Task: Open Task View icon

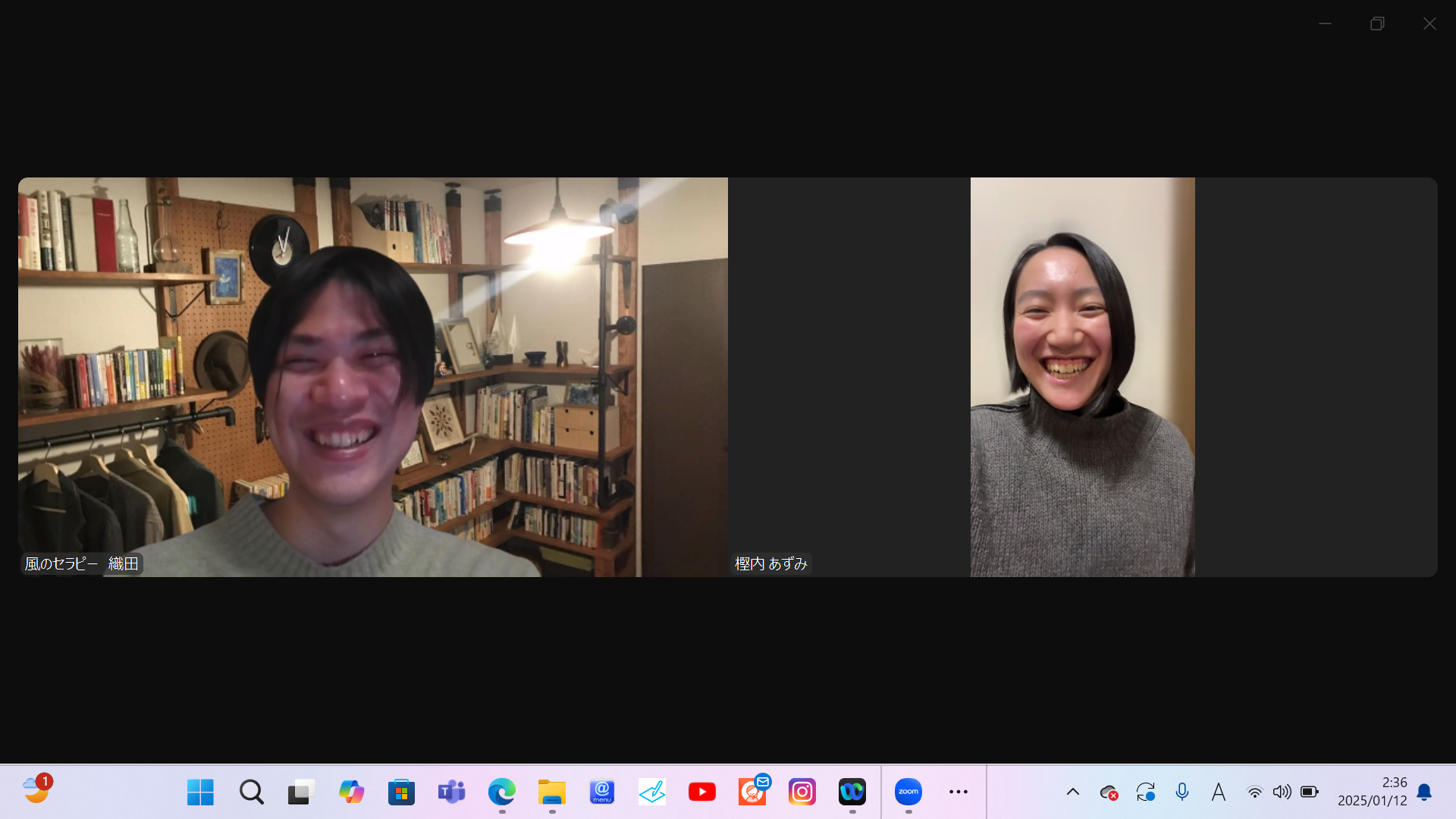Action: click(301, 792)
